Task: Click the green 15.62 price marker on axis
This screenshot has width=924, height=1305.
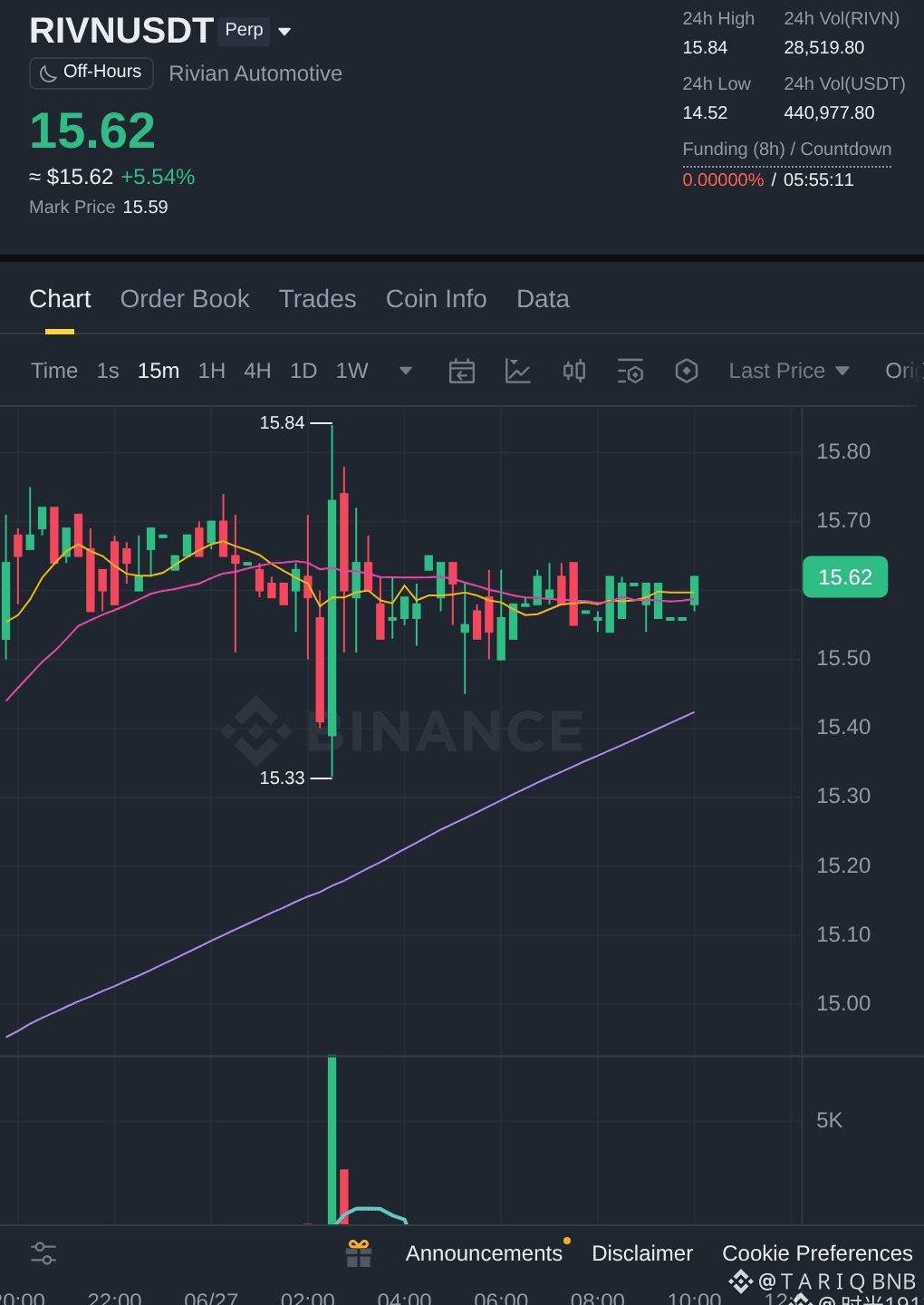Action: tap(845, 577)
